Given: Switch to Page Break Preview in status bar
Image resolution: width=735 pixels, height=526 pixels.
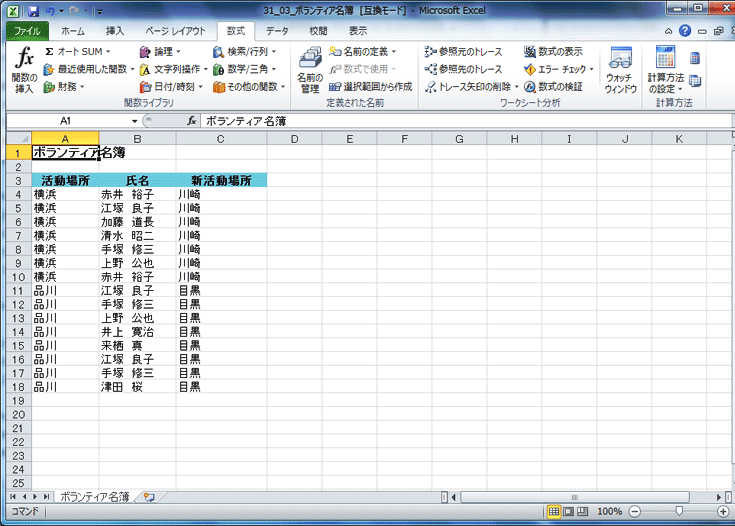Looking at the screenshot, I should 582,511.
